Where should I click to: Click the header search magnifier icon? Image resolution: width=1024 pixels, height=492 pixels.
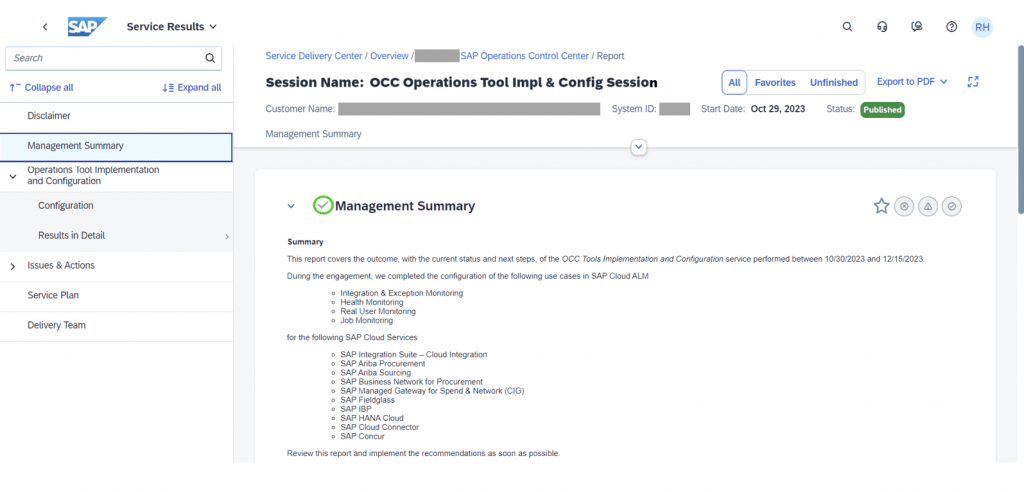click(x=847, y=27)
